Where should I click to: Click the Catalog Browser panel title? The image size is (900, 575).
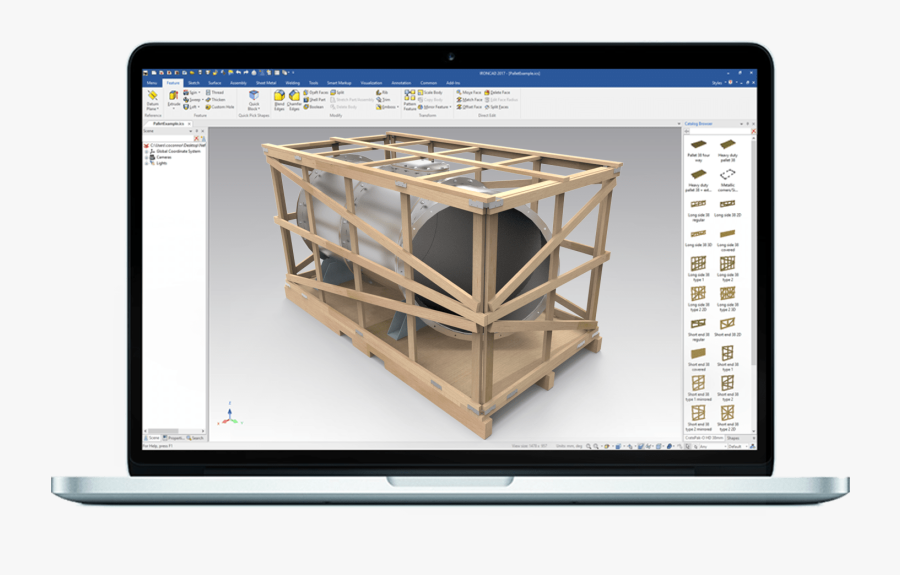click(x=700, y=123)
